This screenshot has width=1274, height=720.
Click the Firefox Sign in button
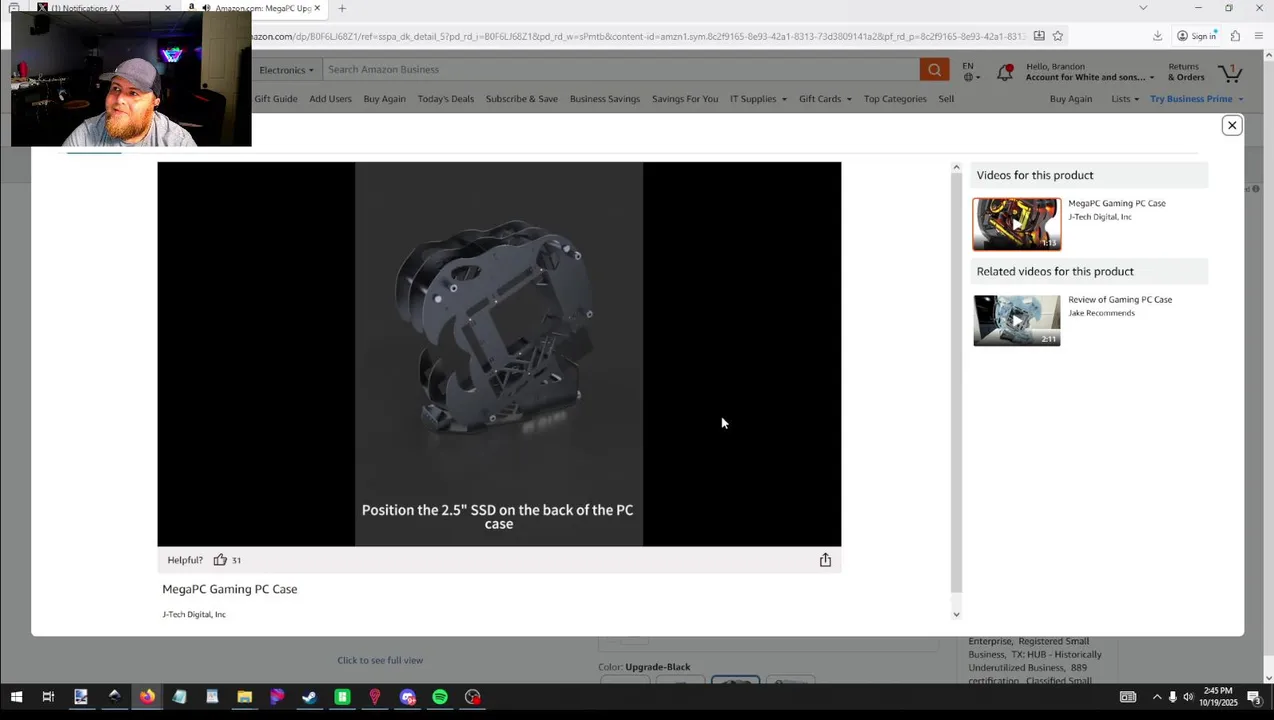(x=1196, y=36)
